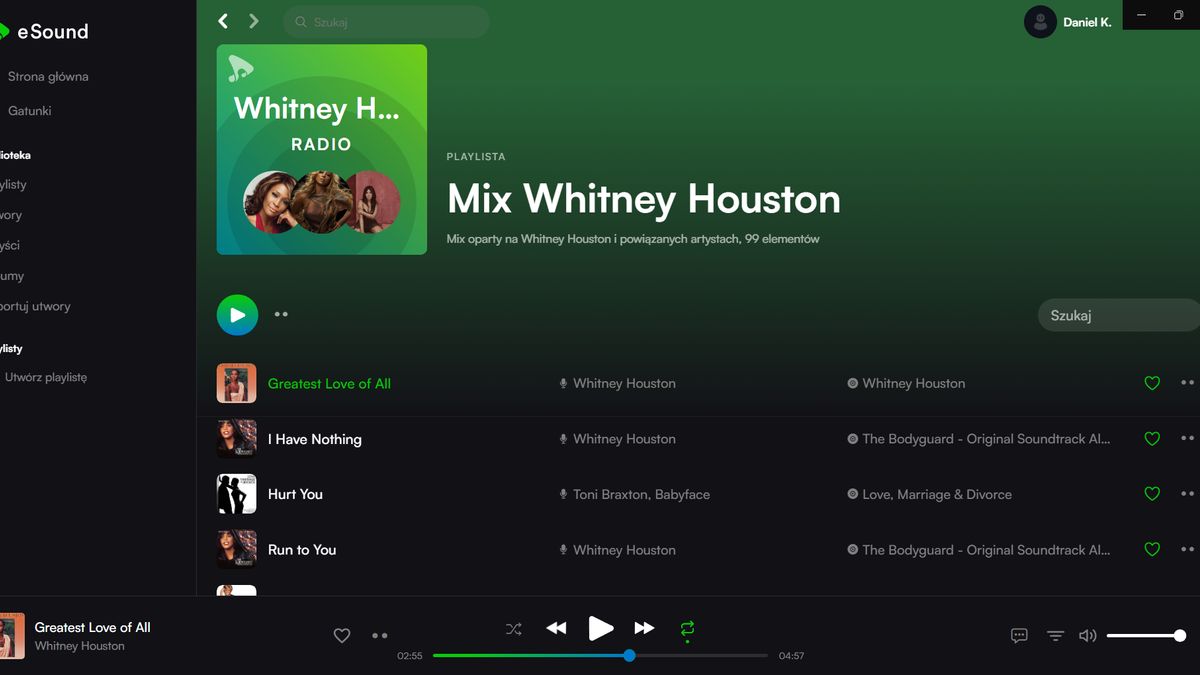Toggle like on Hurt You

click(x=1152, y=493)
